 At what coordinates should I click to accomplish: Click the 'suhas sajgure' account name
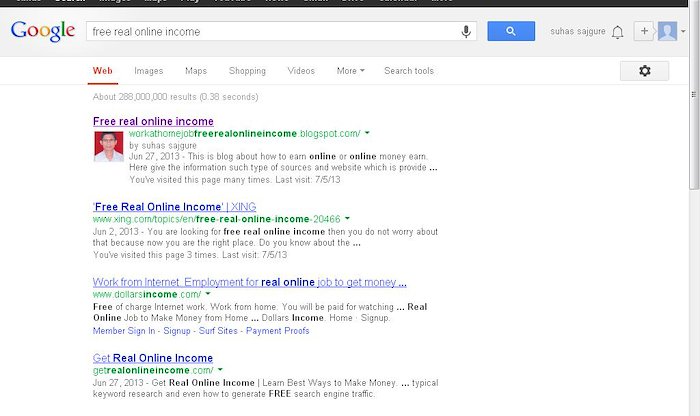point(578,31)
